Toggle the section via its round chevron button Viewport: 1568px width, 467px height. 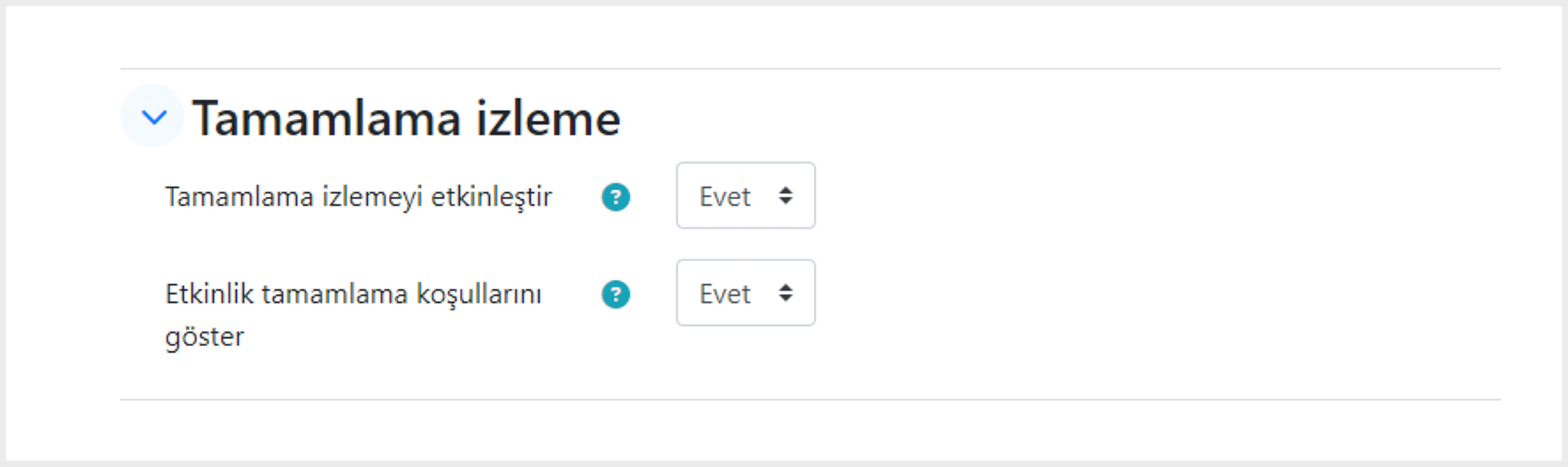pyautogui.click(x=154, y=117)
